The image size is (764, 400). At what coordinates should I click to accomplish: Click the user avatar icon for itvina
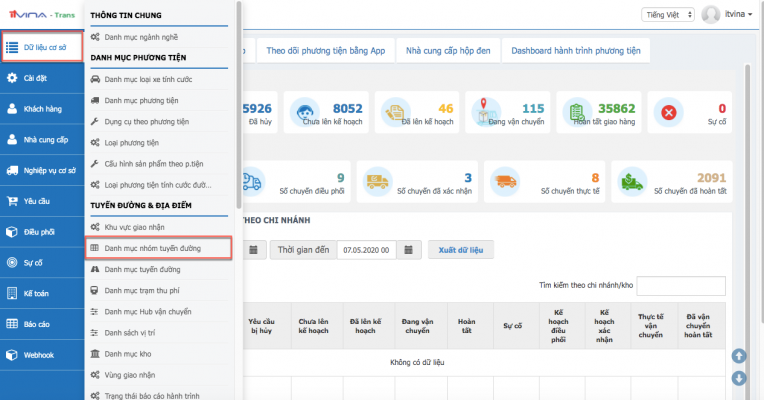coord(711,15)
